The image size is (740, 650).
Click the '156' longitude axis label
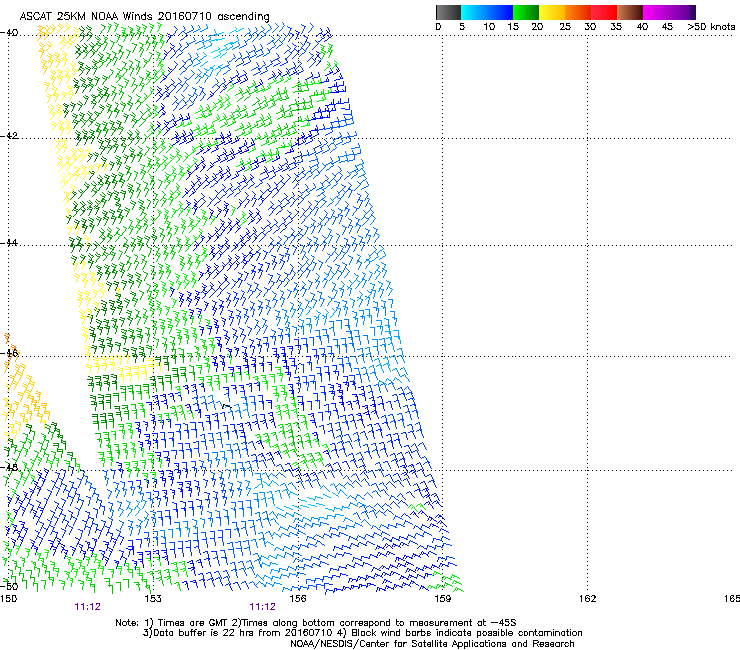coord(298,599)
